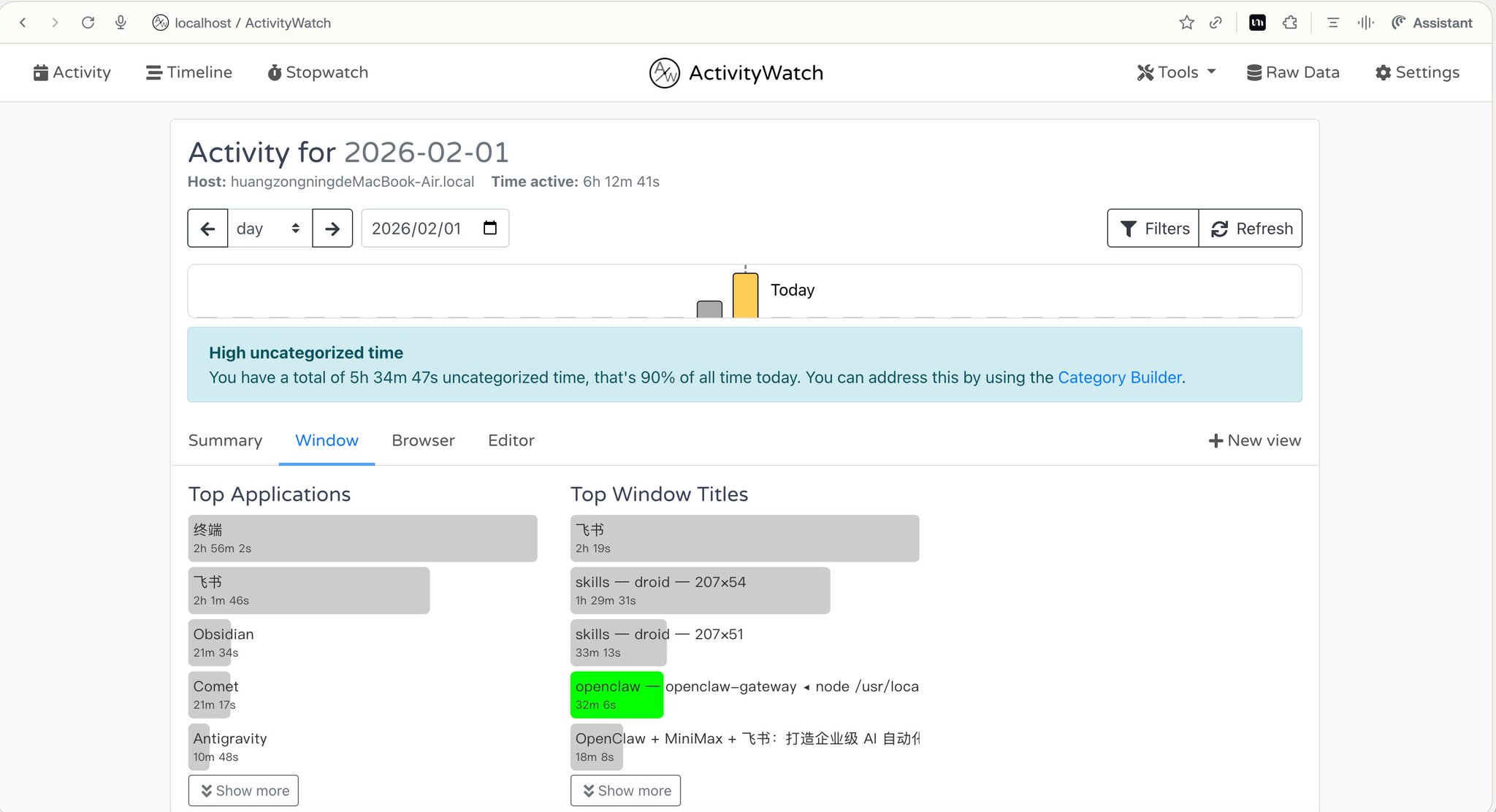This screenshot has width=1496, height=812.
Task: Go to previous day with left arrow
Action: (207, 229)
